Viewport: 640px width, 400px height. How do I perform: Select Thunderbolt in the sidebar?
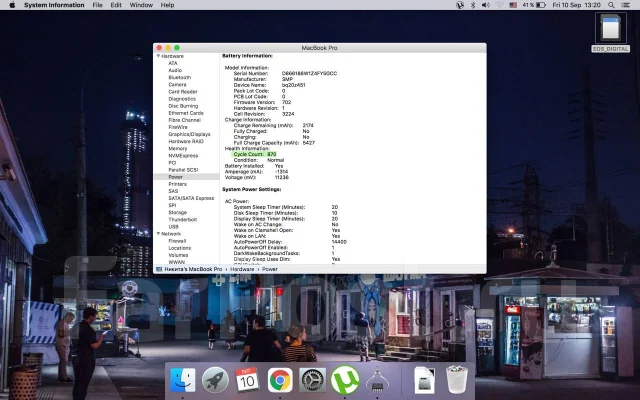182,220
